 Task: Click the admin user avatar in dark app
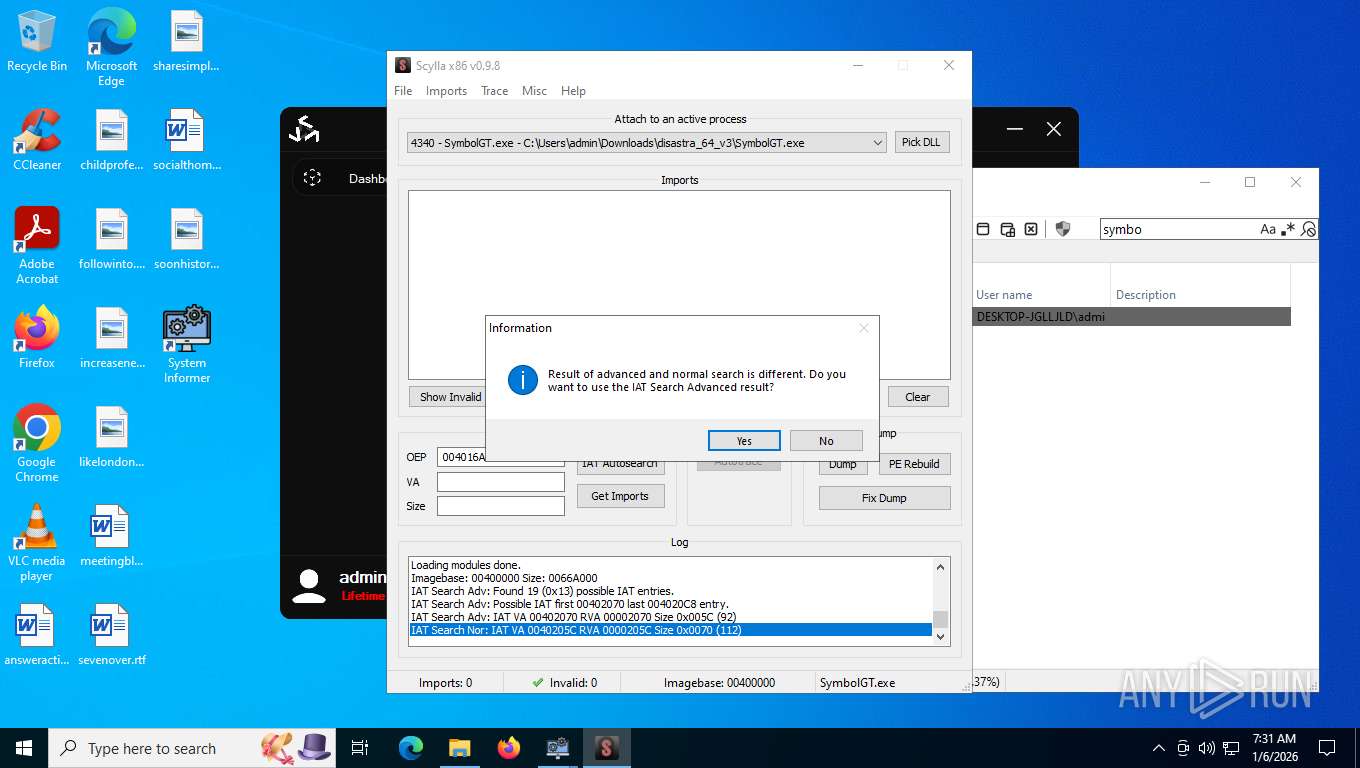309,586
